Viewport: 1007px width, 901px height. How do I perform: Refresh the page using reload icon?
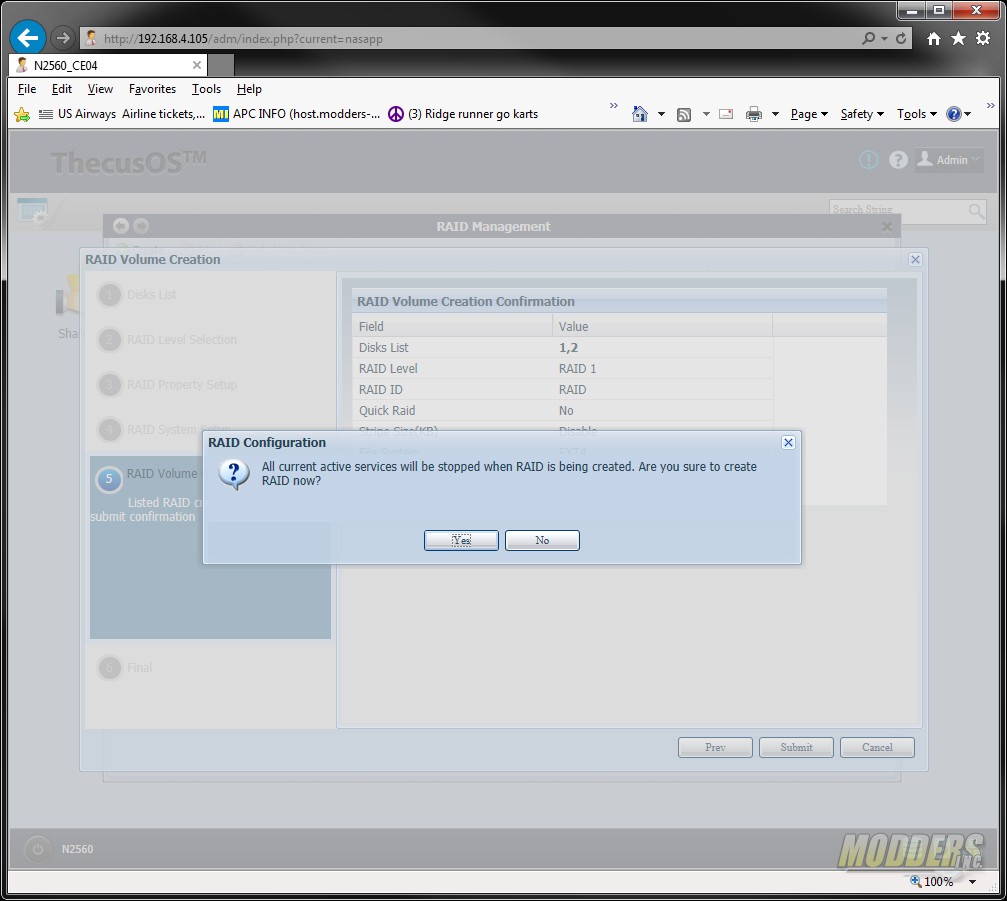901,39
